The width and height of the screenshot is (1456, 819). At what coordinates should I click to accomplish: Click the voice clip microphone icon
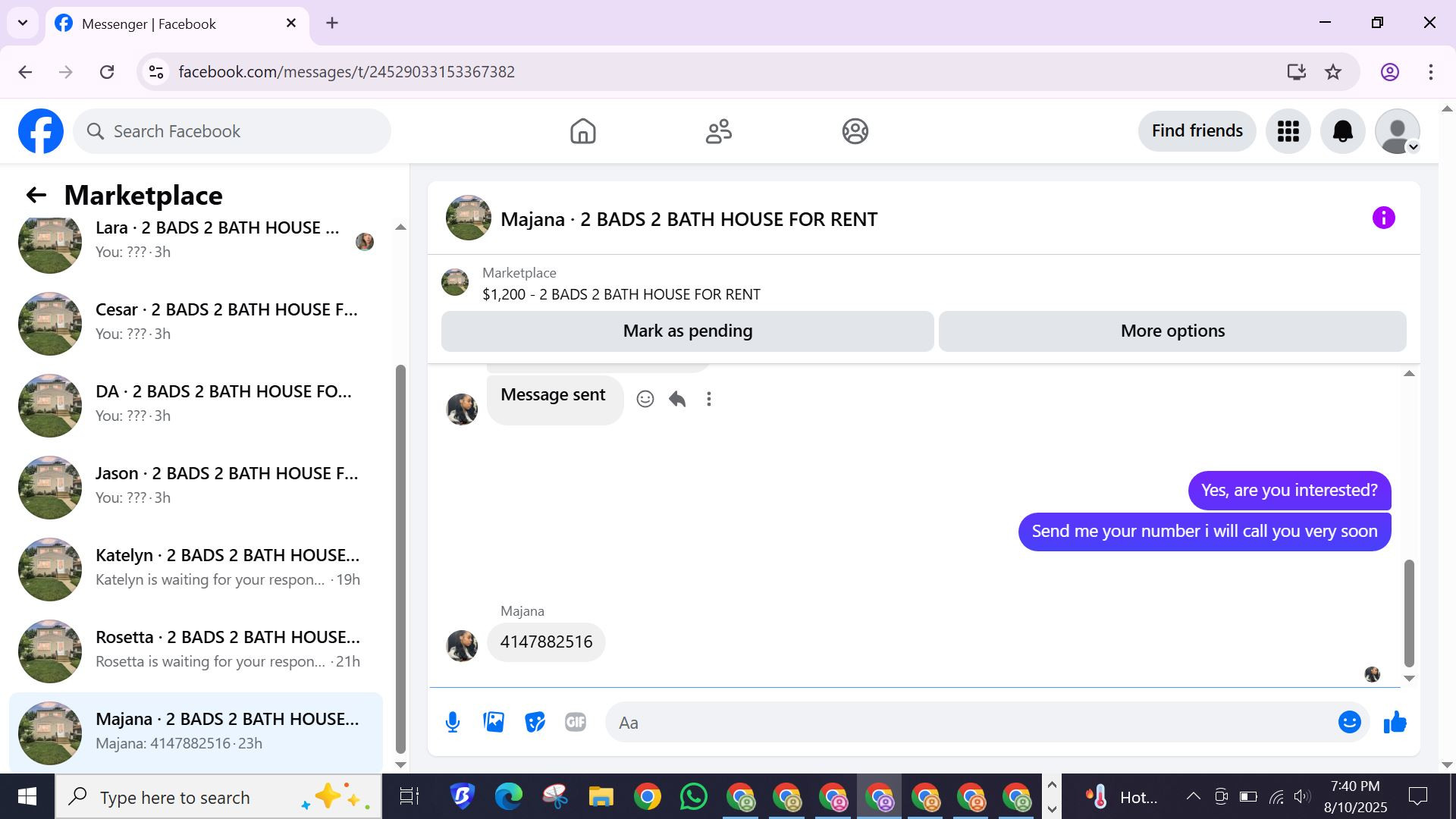453,722
